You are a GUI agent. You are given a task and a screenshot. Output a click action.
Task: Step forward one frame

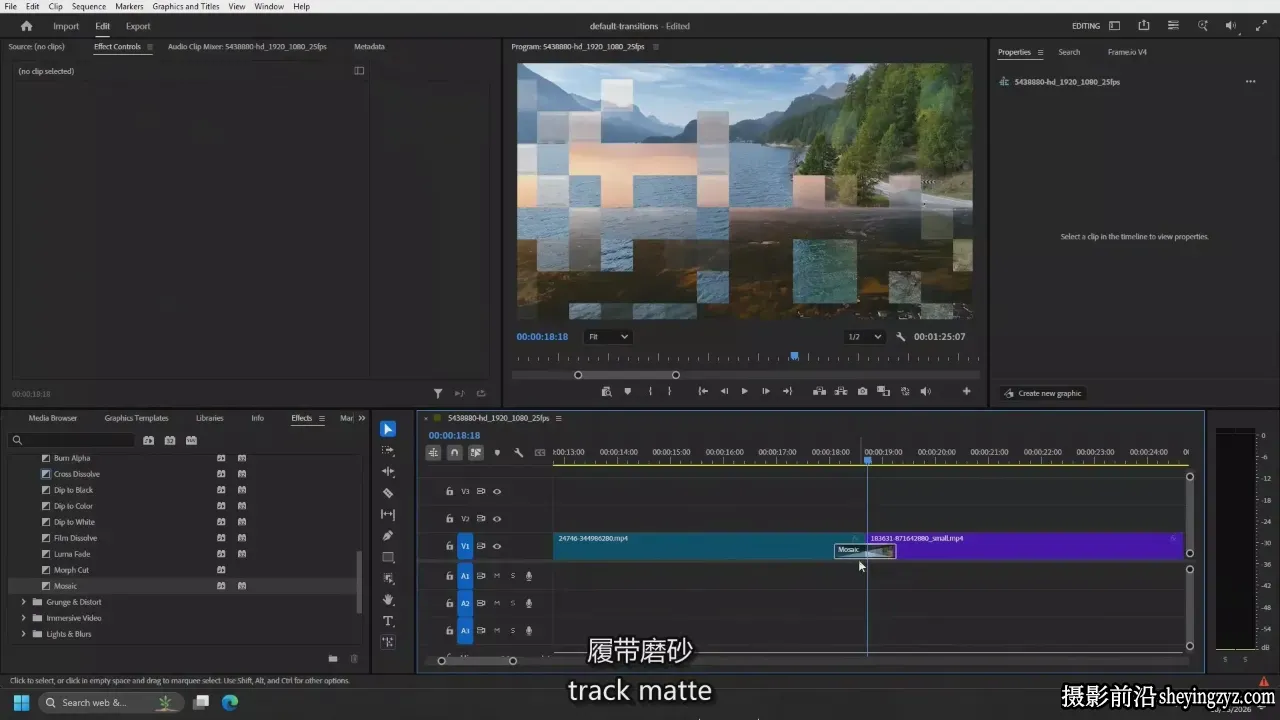[766, 392]
